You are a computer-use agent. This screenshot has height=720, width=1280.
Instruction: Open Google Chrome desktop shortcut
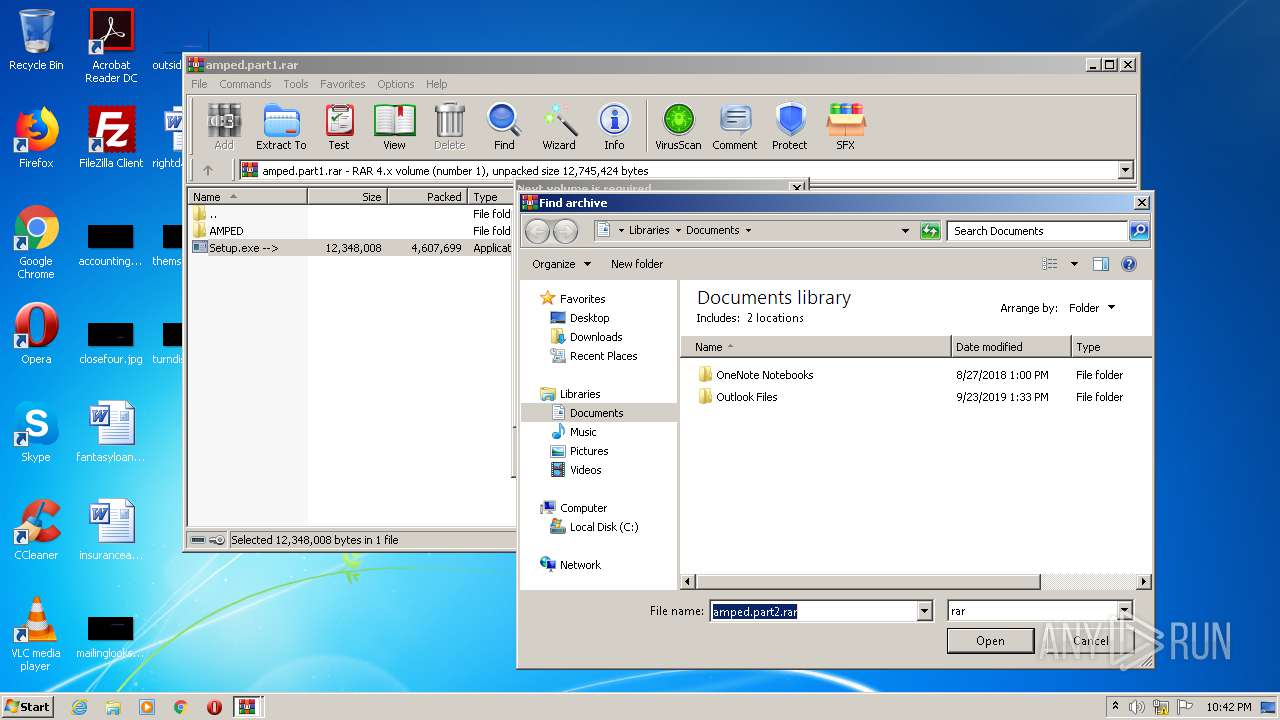pos(36,243)
